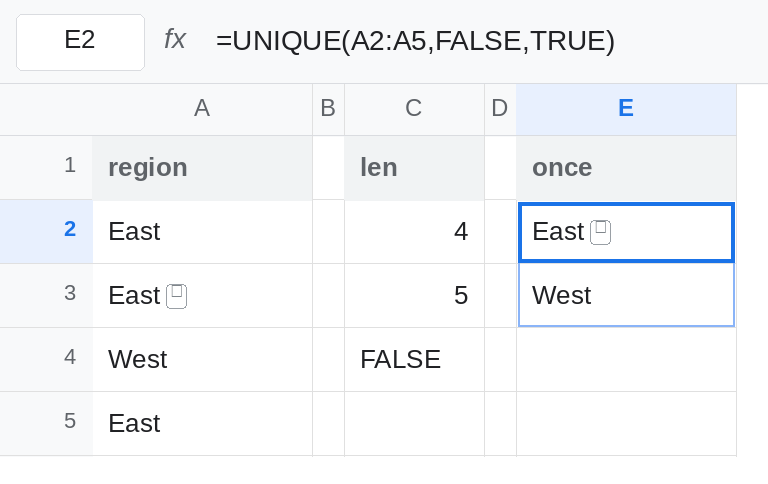768x484 pixels.
Task: Click the E2 name box
Action: 80,42
